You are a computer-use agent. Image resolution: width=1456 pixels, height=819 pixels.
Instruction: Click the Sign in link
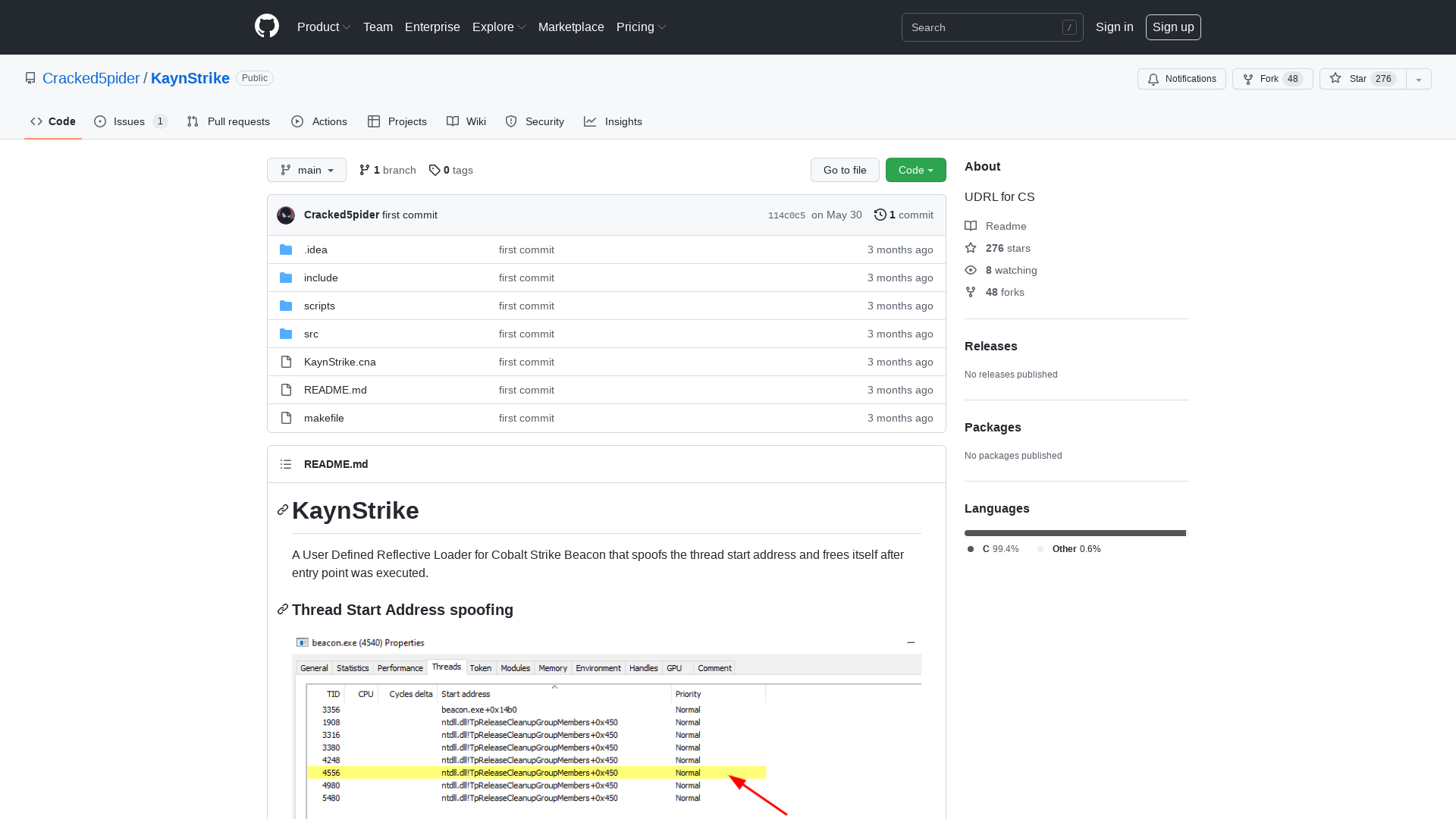[x=1115, y=27]
